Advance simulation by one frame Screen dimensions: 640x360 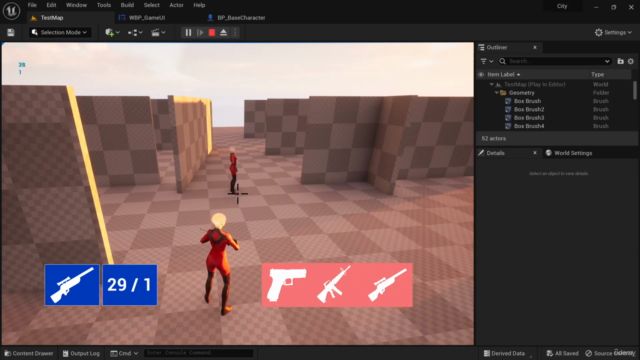point(200,33)
